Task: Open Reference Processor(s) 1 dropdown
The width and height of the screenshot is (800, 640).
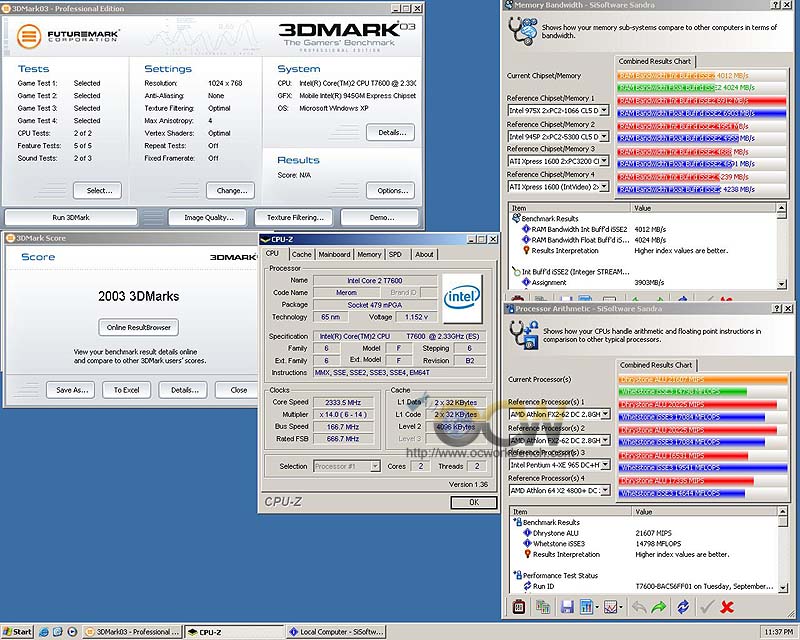Action: tap(605, 414)
